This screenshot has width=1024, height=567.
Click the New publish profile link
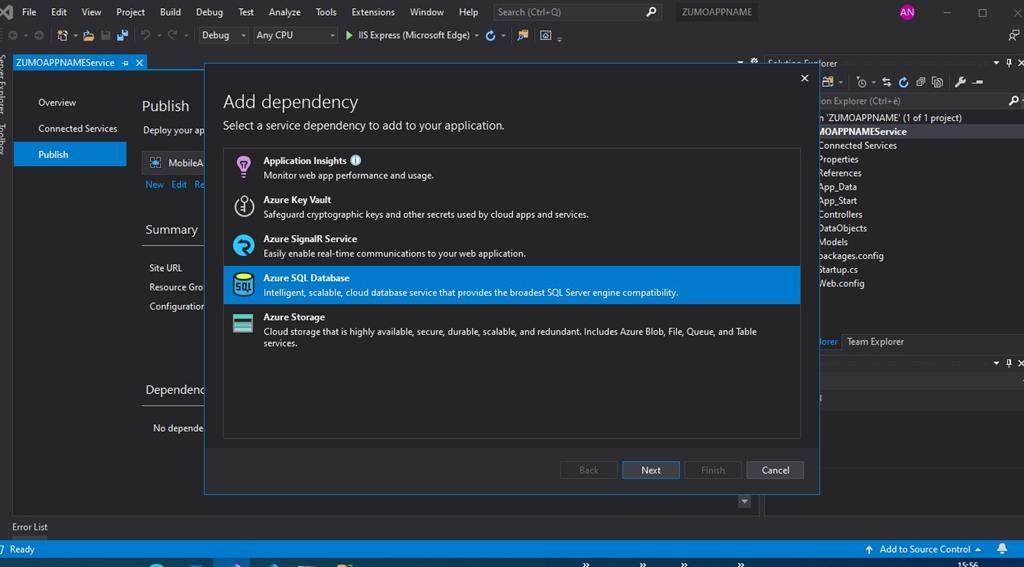point(155,185)
